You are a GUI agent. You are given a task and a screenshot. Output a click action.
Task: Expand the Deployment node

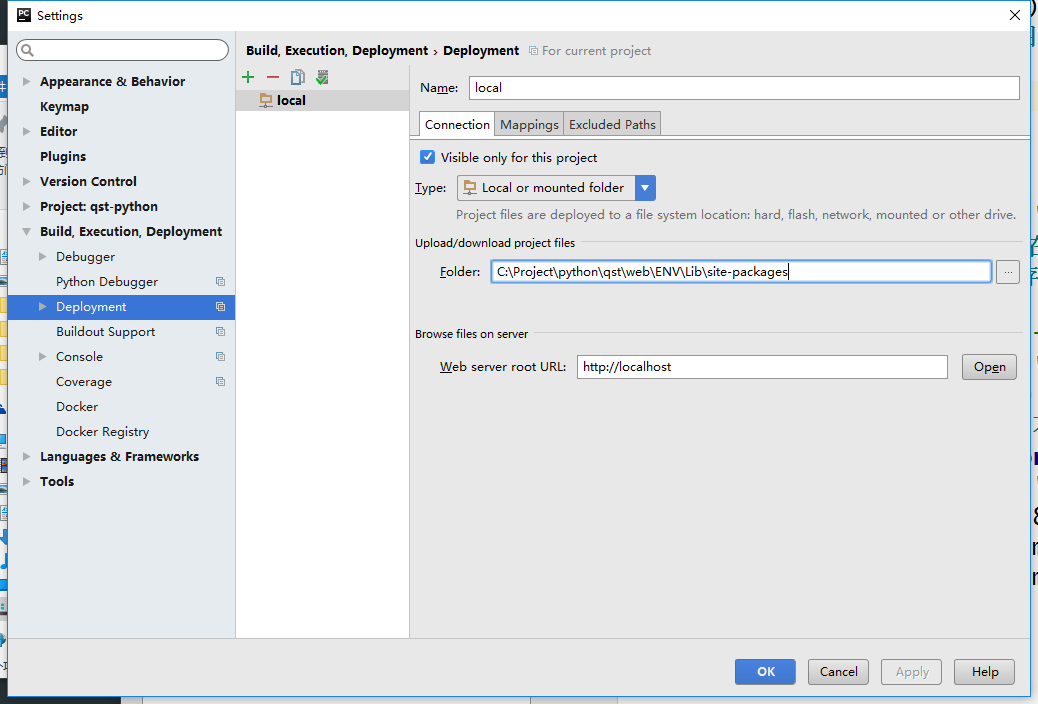(42, 307)
